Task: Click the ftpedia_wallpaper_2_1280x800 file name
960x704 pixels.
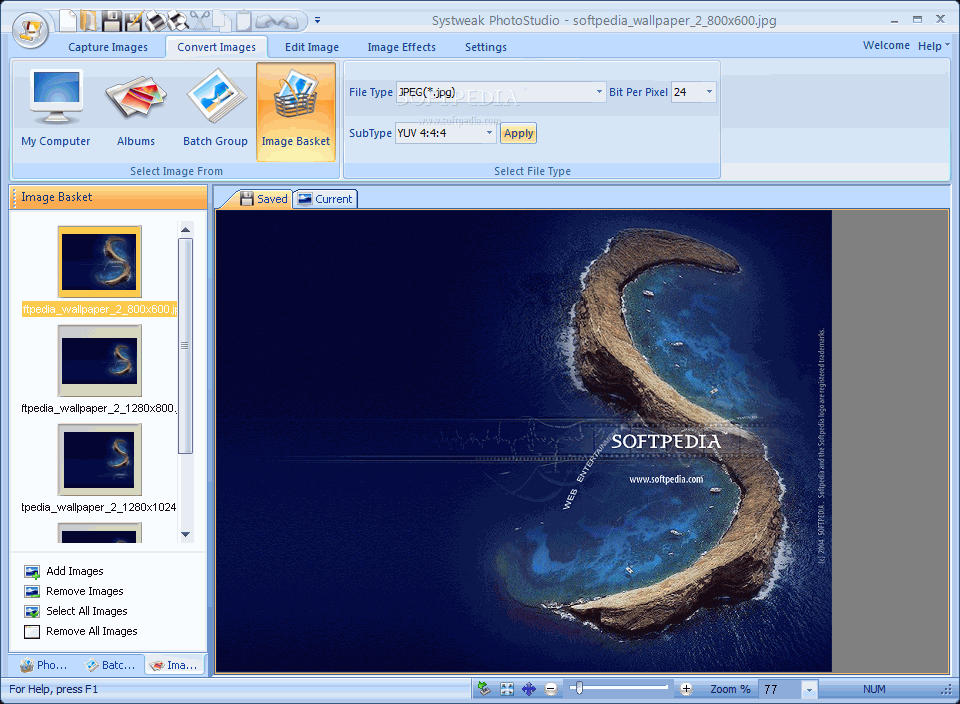Action: (x=99, y=408)
